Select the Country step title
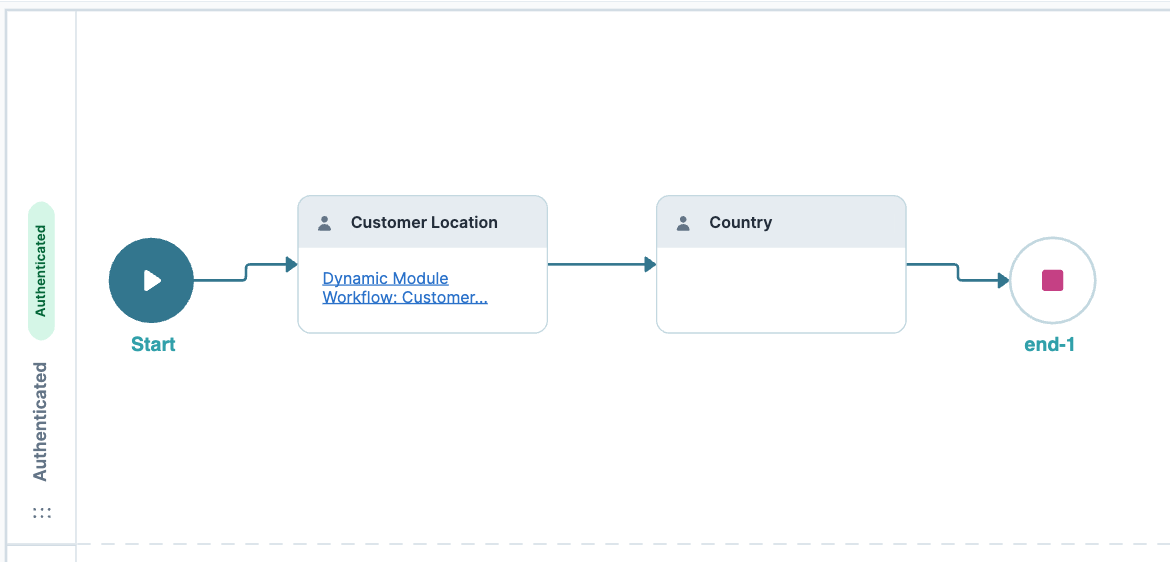Viewport: 1170px width, 562px height. (x=740, y=222)
